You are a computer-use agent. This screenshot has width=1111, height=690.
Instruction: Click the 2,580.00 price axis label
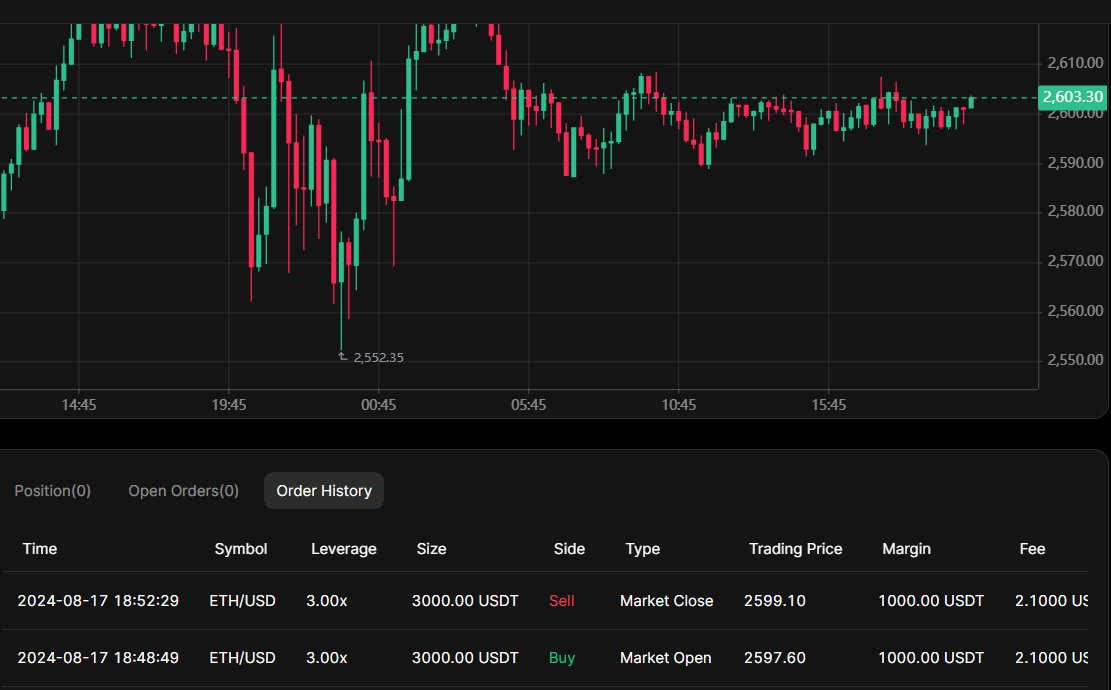pos(1075,210)
